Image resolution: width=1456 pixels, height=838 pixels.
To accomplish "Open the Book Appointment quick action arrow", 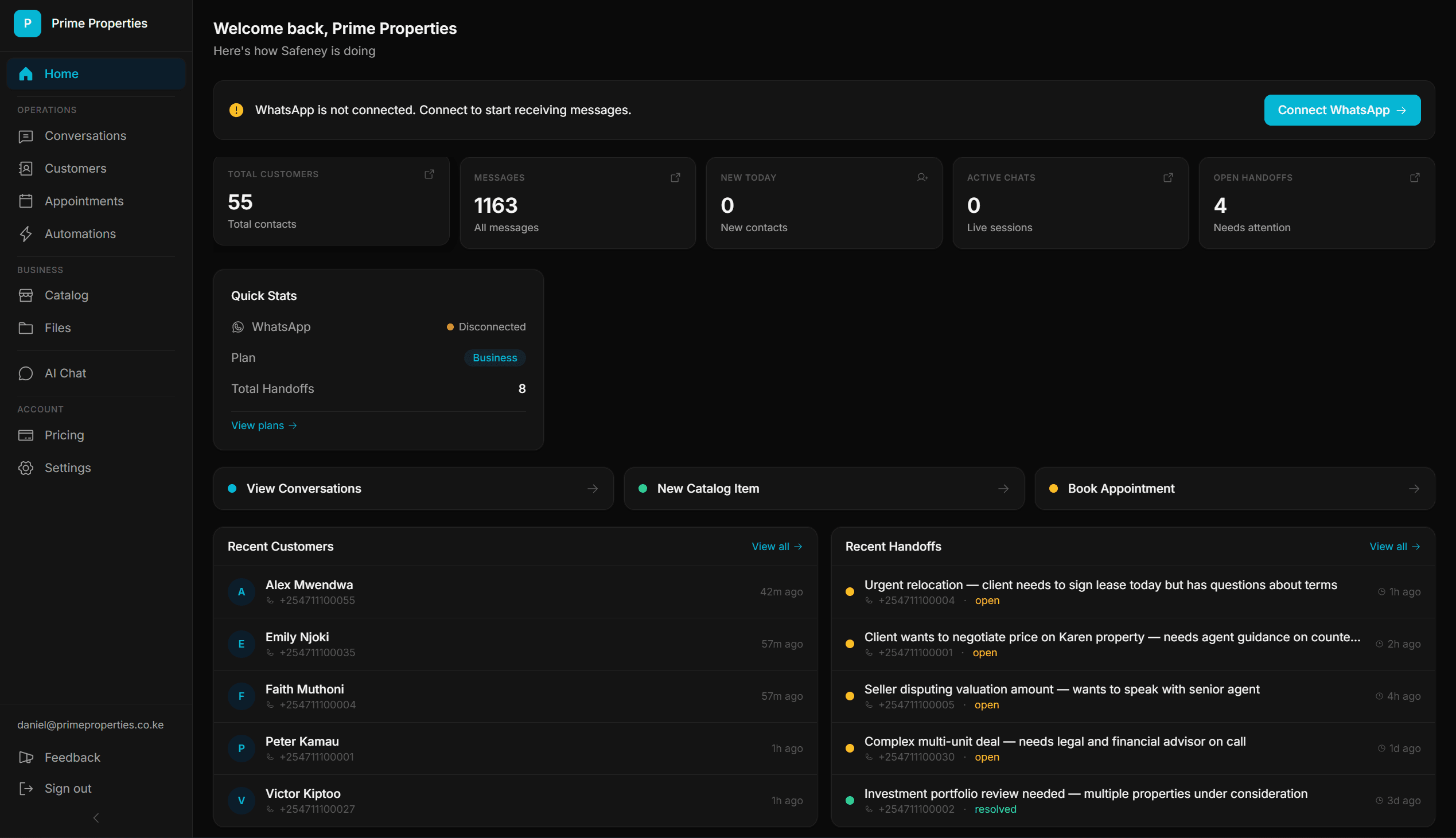I will pos(1415,488).
